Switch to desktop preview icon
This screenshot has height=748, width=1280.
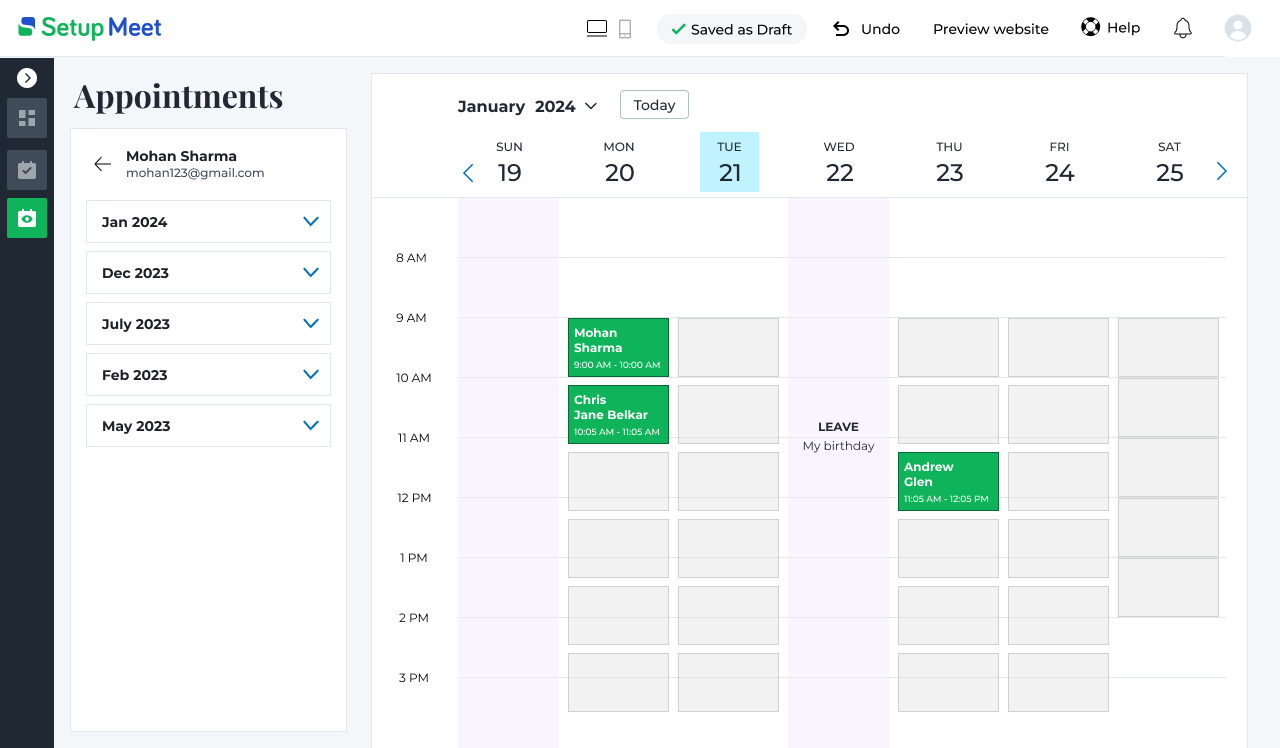pos(597,29)
